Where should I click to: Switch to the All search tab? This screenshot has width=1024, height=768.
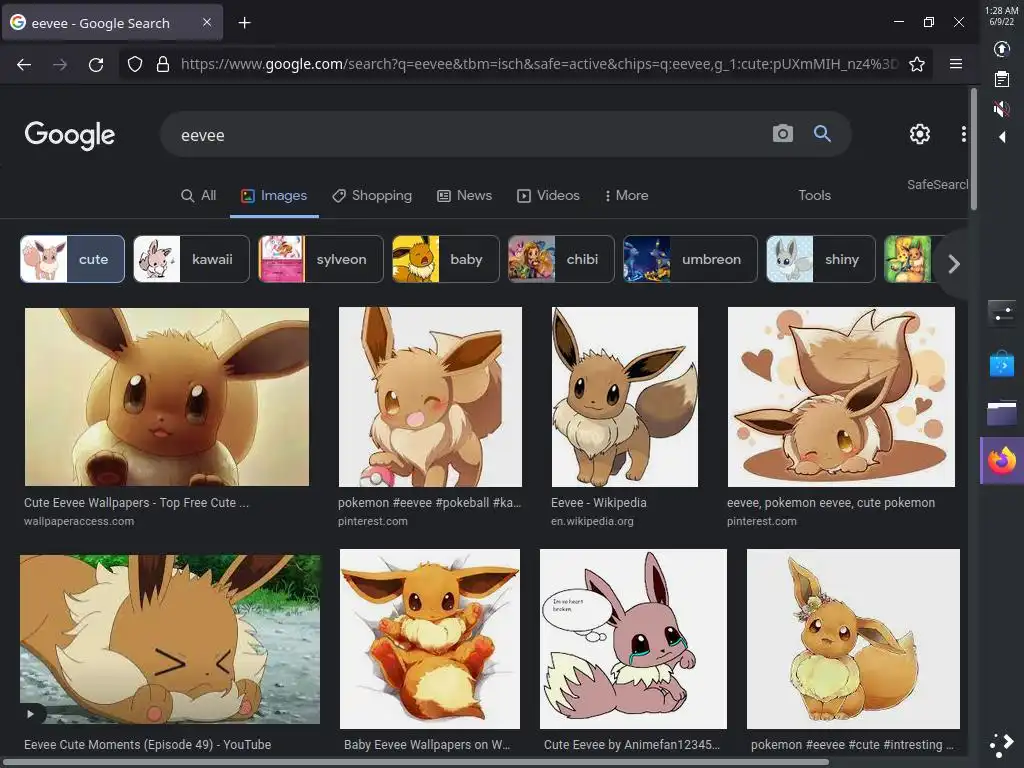point(199,195)
